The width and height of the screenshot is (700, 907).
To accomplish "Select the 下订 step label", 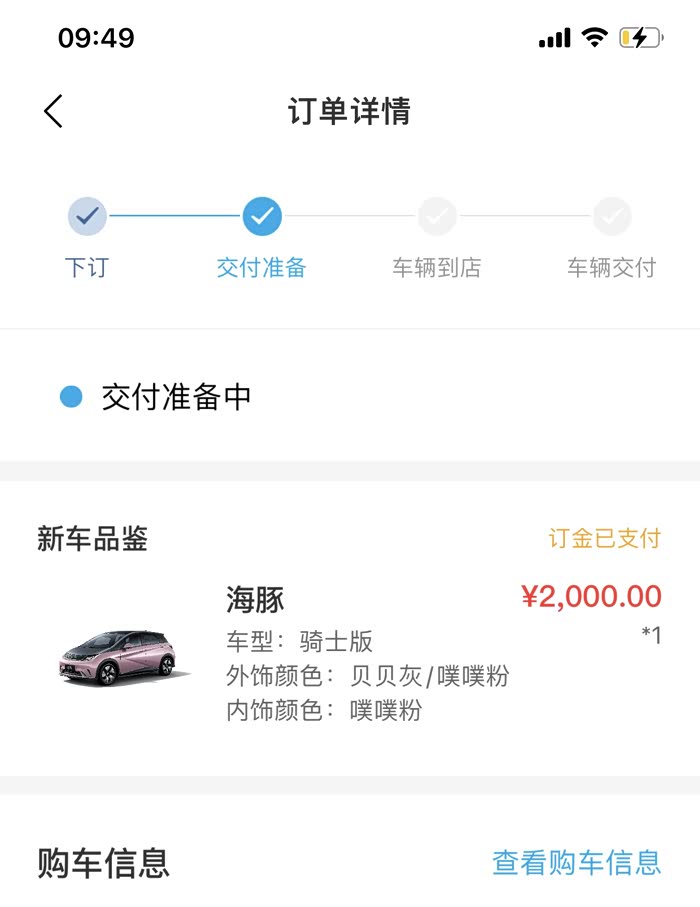I will click(87, 268).
